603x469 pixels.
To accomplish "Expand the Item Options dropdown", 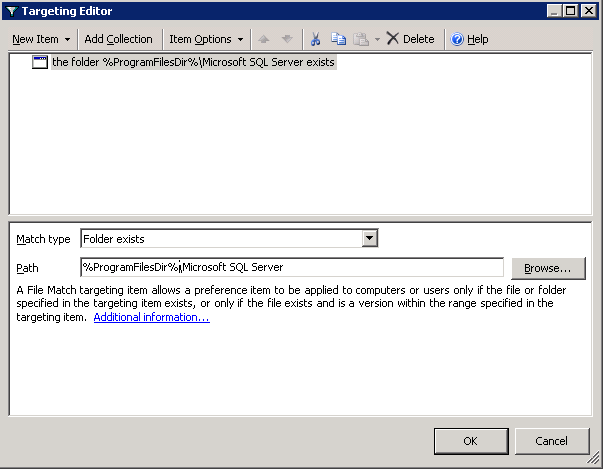I will click(206, 39).
